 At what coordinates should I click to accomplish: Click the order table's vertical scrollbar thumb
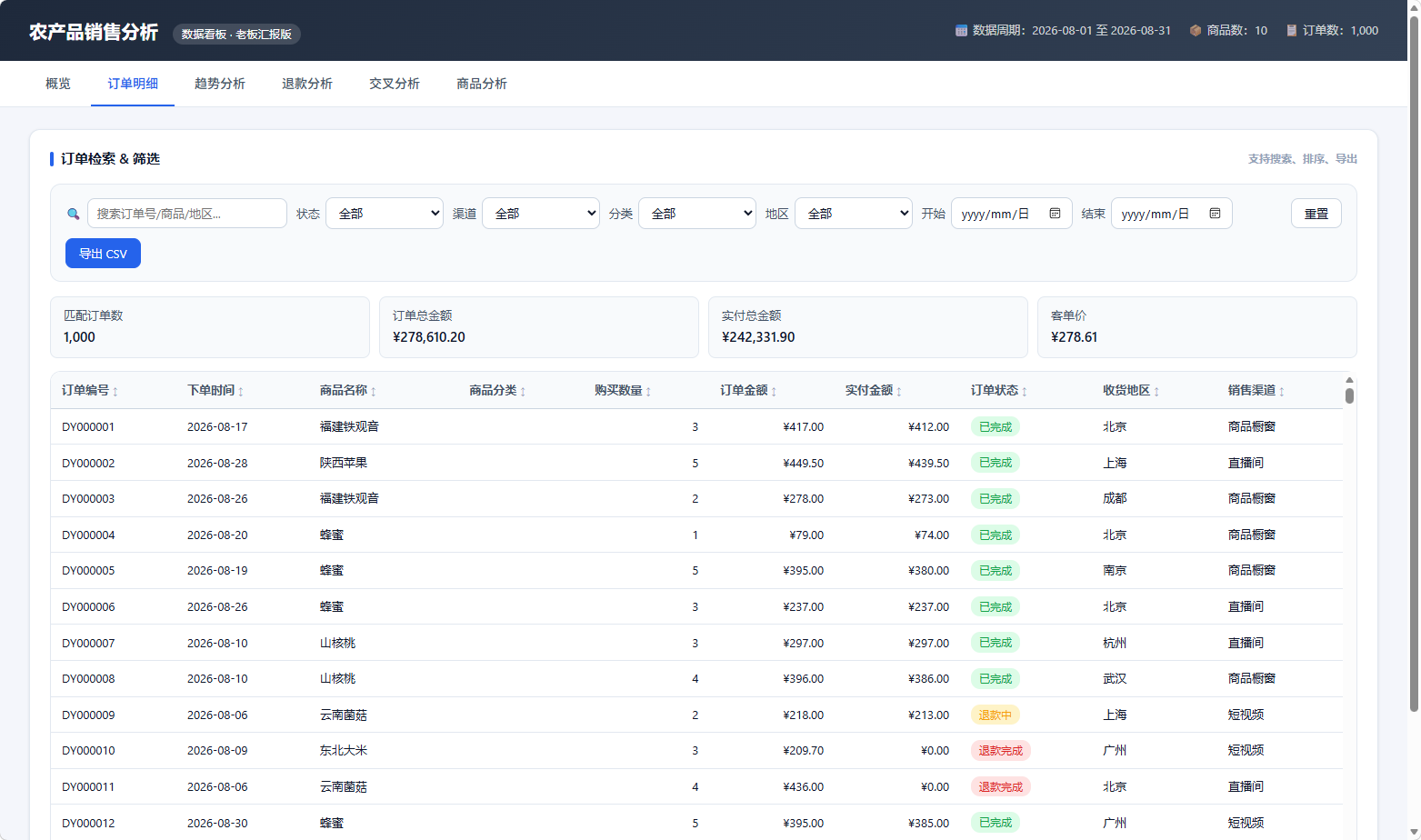click(1349, 395)
